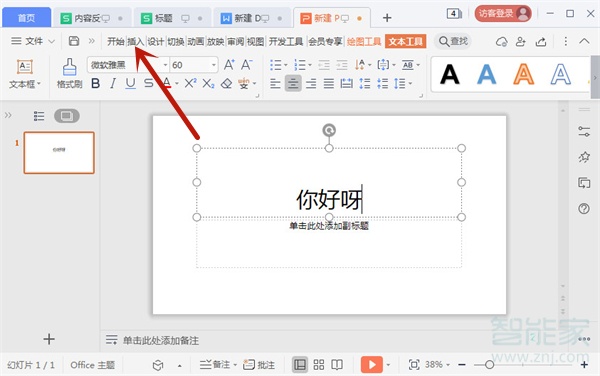Add a new slide with plus button
The image size is (600, 376).
(x=49, y=339)
